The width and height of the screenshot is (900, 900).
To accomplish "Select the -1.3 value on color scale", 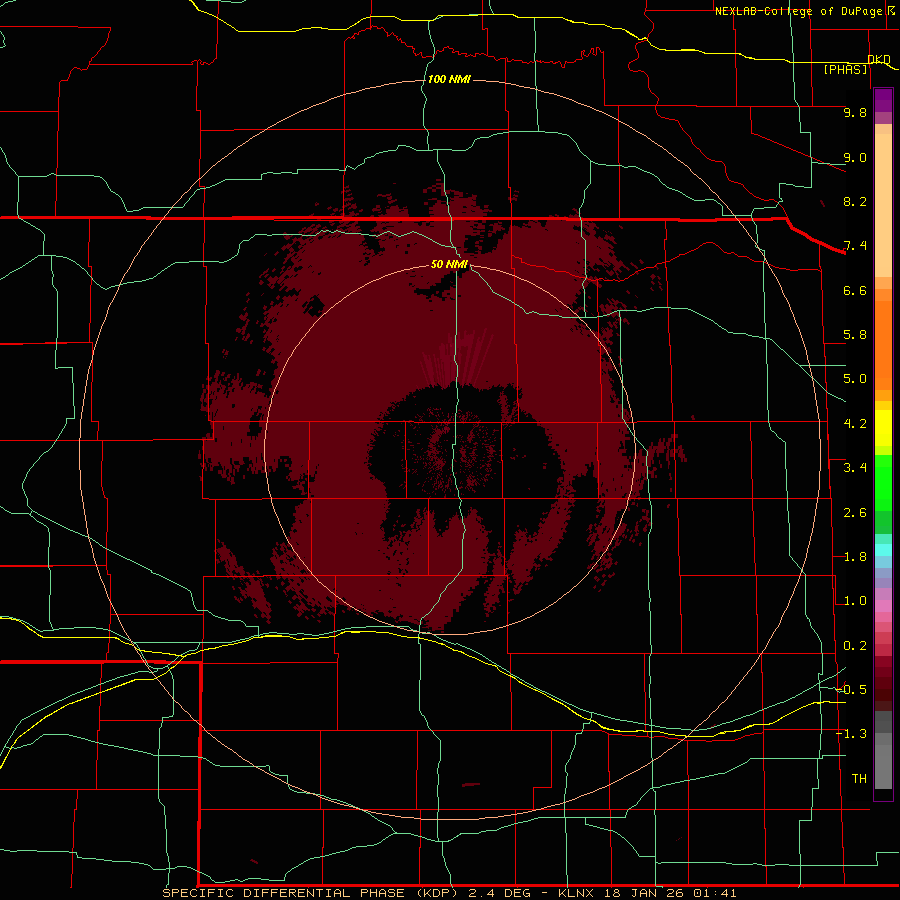I will click(x=851, y=734).
